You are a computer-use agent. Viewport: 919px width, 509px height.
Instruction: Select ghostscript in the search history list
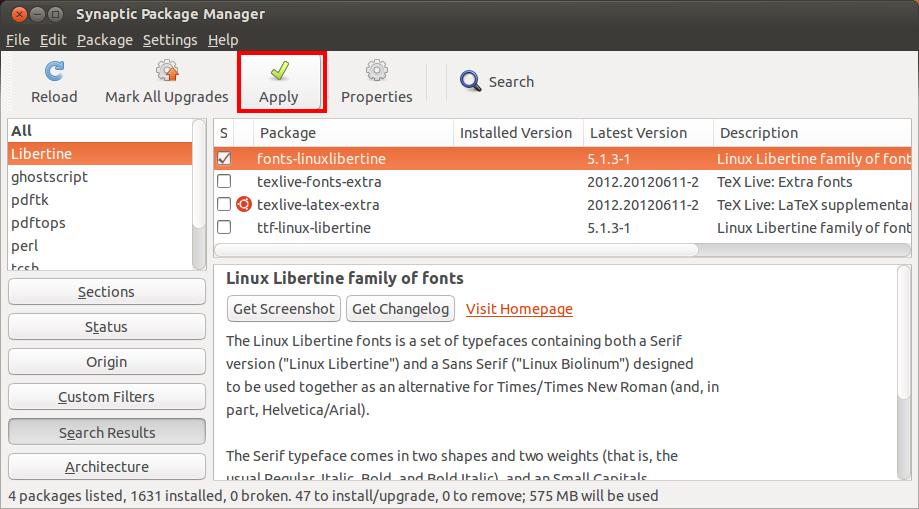coord(50,177)
